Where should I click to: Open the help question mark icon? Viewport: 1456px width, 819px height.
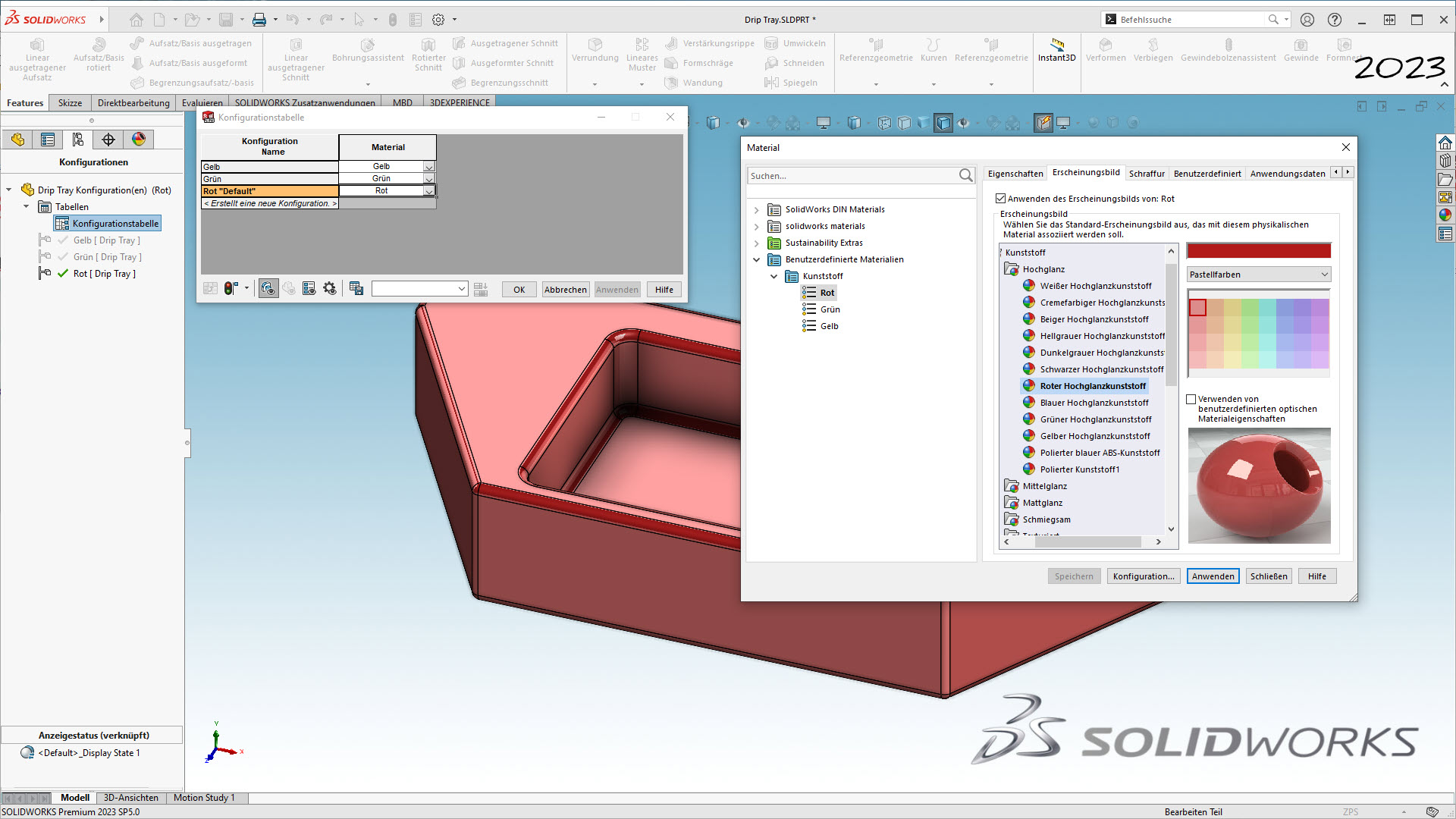(1335, 20)
